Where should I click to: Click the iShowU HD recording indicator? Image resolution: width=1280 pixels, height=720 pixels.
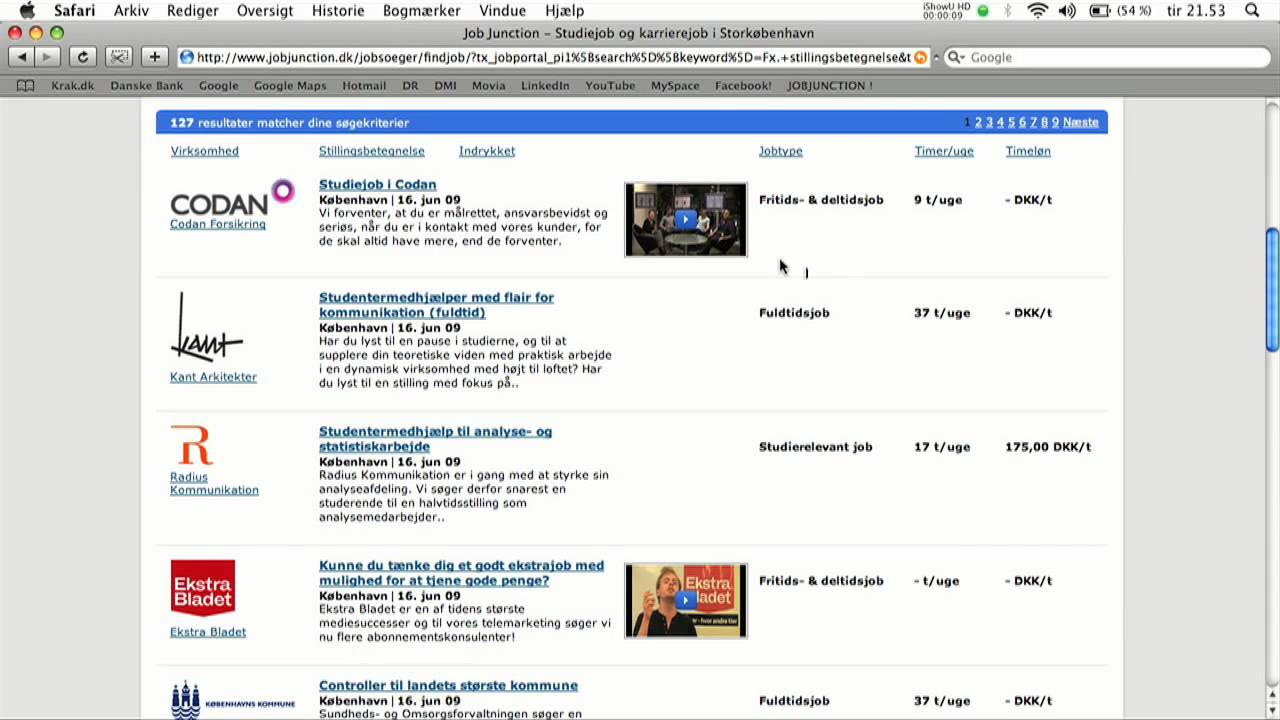click(x=955, y=11)
